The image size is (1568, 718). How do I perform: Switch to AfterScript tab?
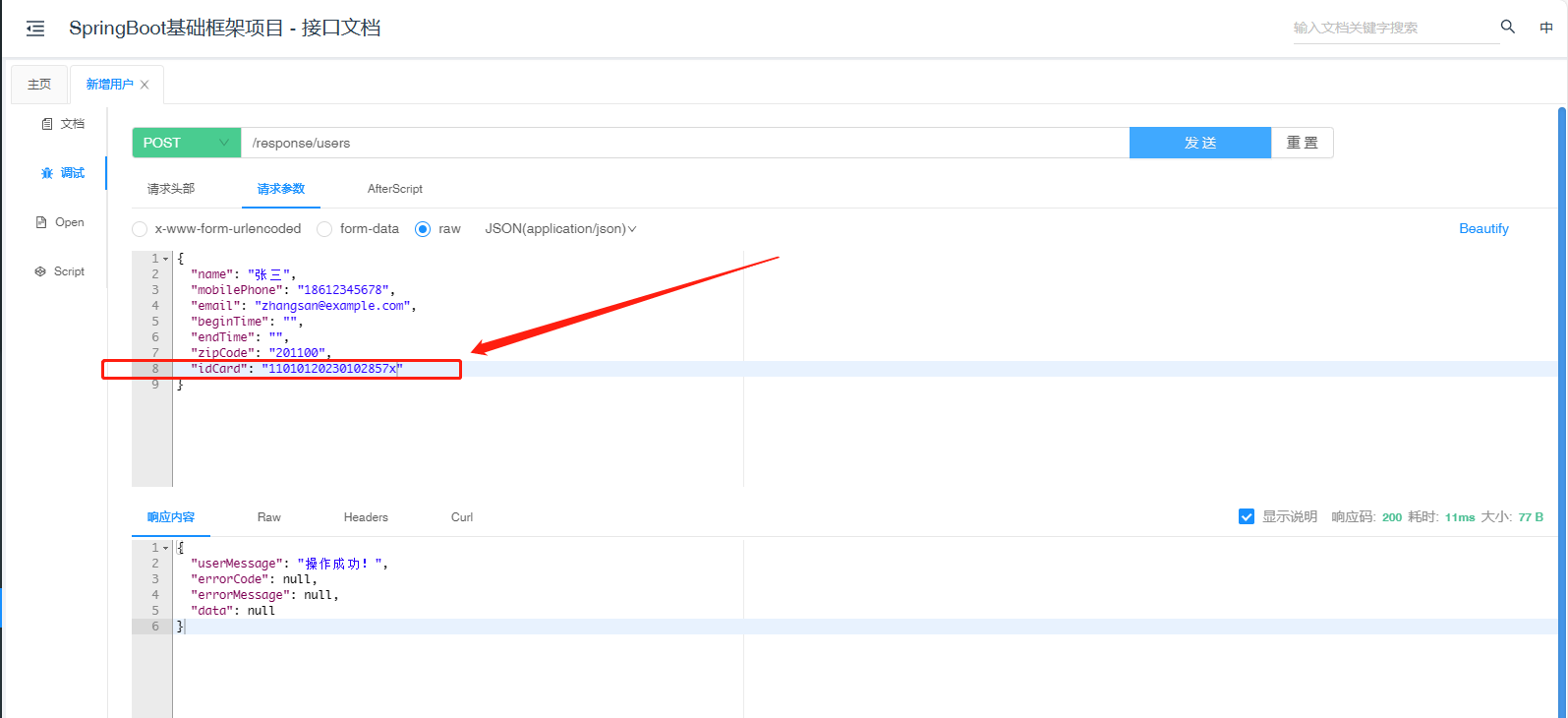[395, 189]
